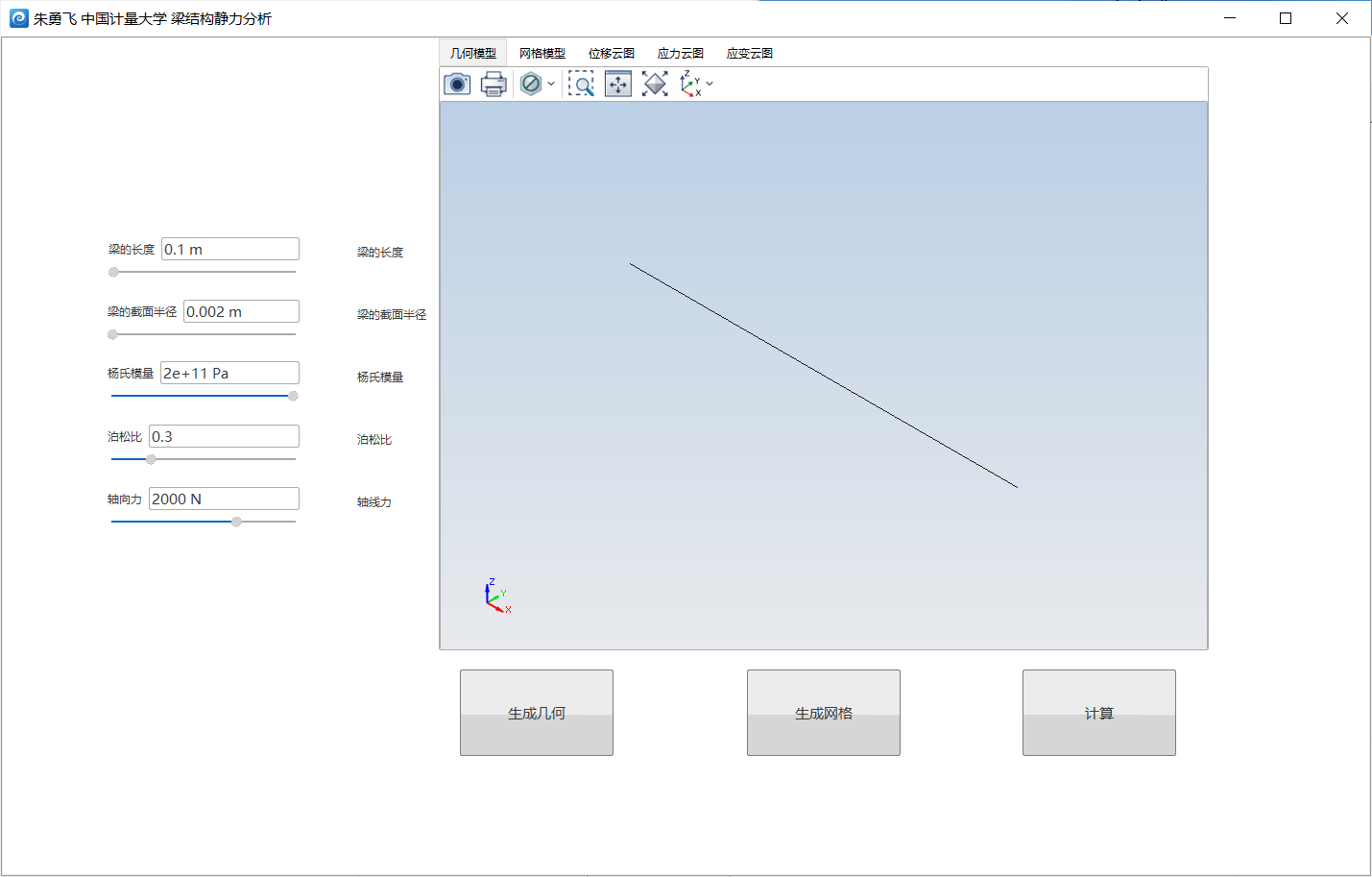The width and height of the screenshot is (1372, 877).
Task: Click the 梁的长度 slider handle
Action: point(113,272)
